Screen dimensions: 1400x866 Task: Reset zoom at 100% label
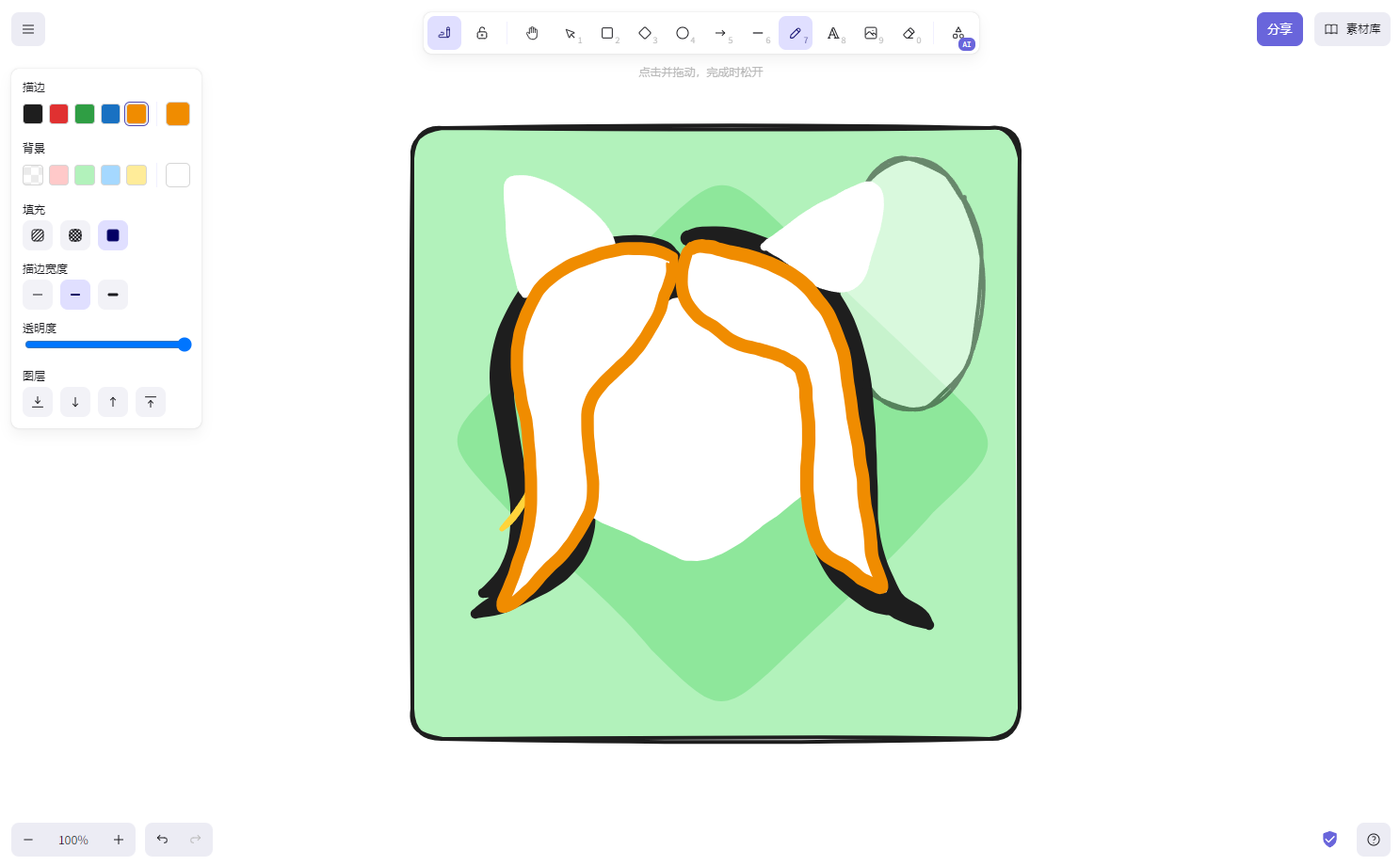[73, 840]
